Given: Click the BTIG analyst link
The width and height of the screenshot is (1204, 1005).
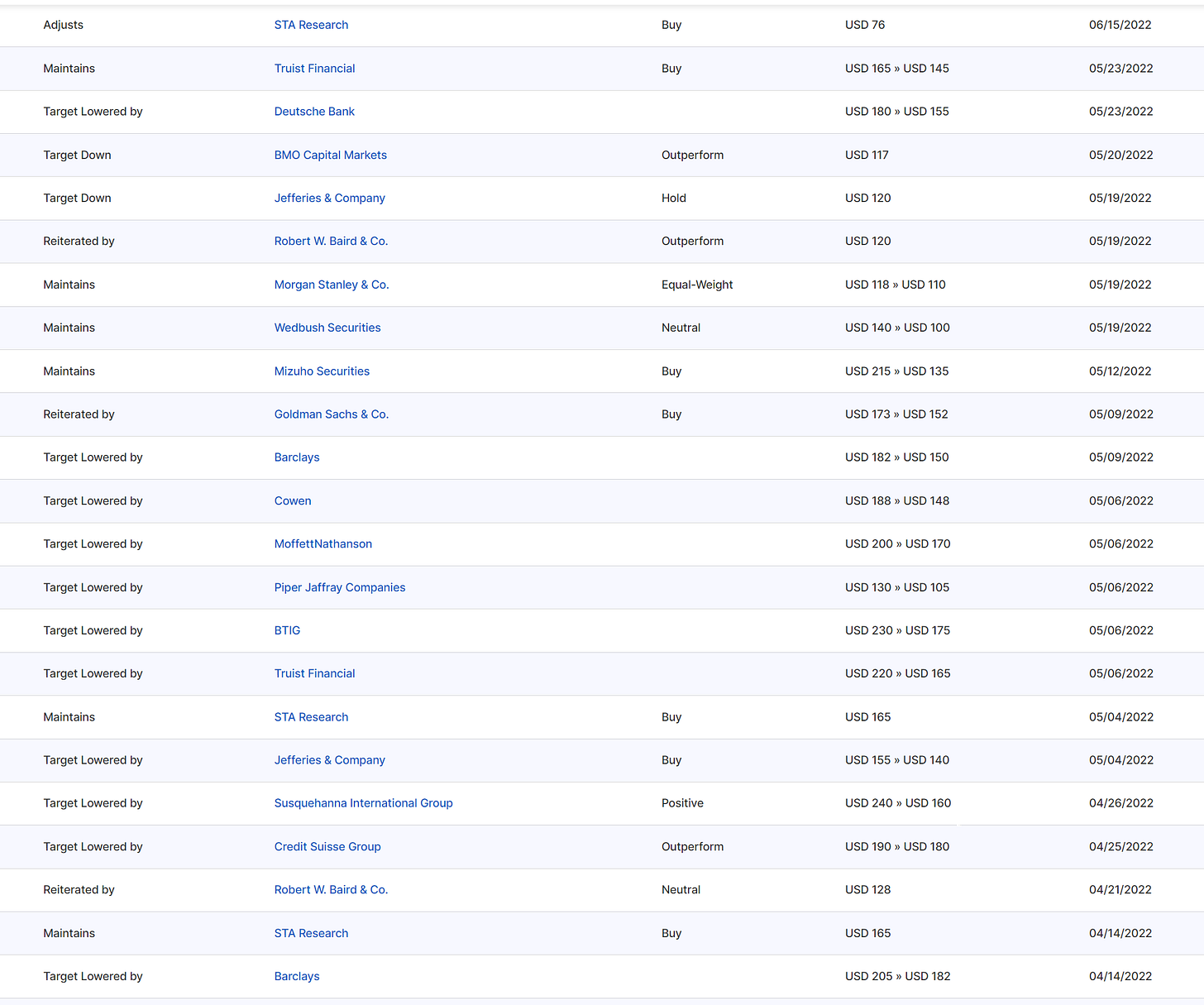Looking at the screenshot, I should click(x=287, y=630).
